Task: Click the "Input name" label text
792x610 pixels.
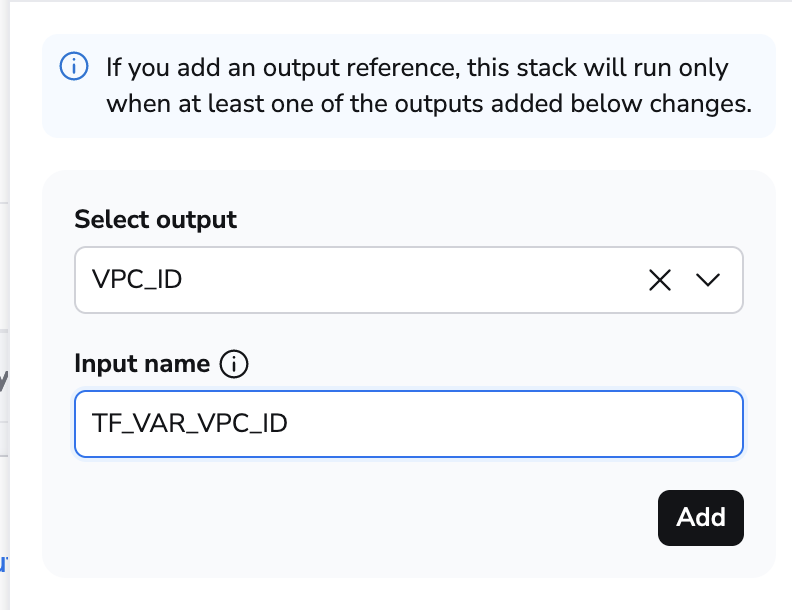Action: click(142, 364)
